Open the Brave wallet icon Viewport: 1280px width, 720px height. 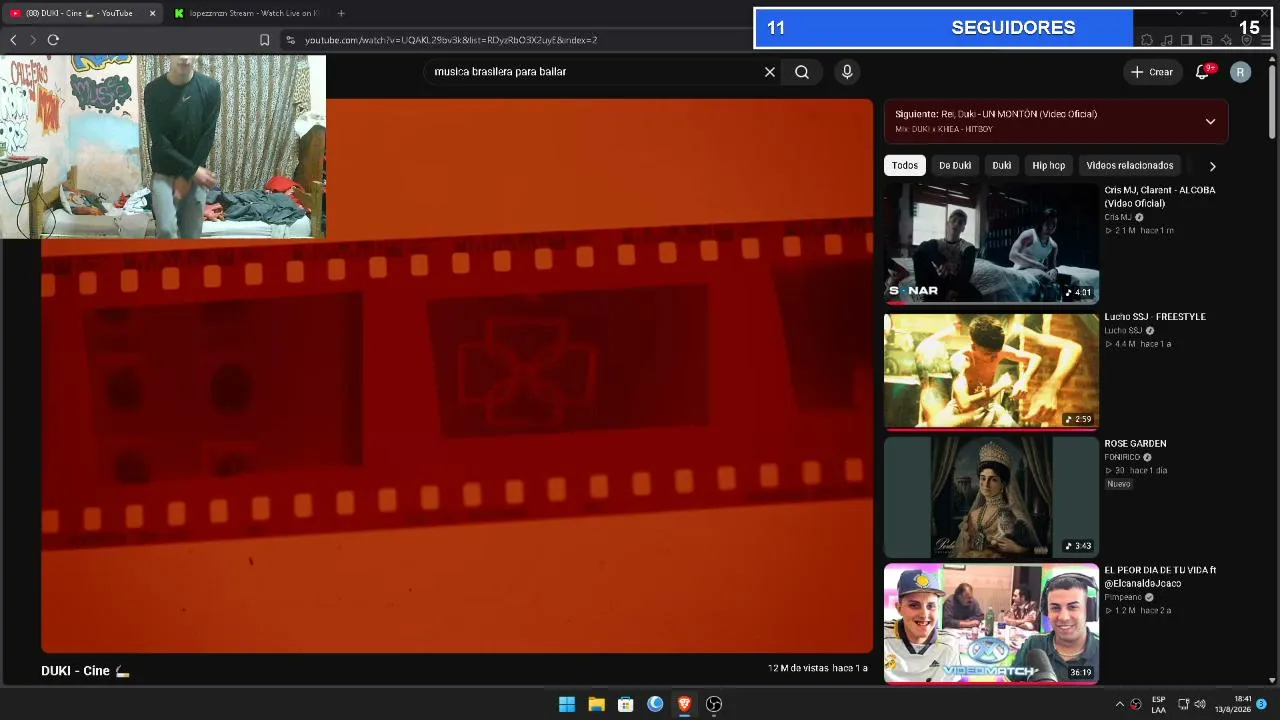pos(1206,40)
